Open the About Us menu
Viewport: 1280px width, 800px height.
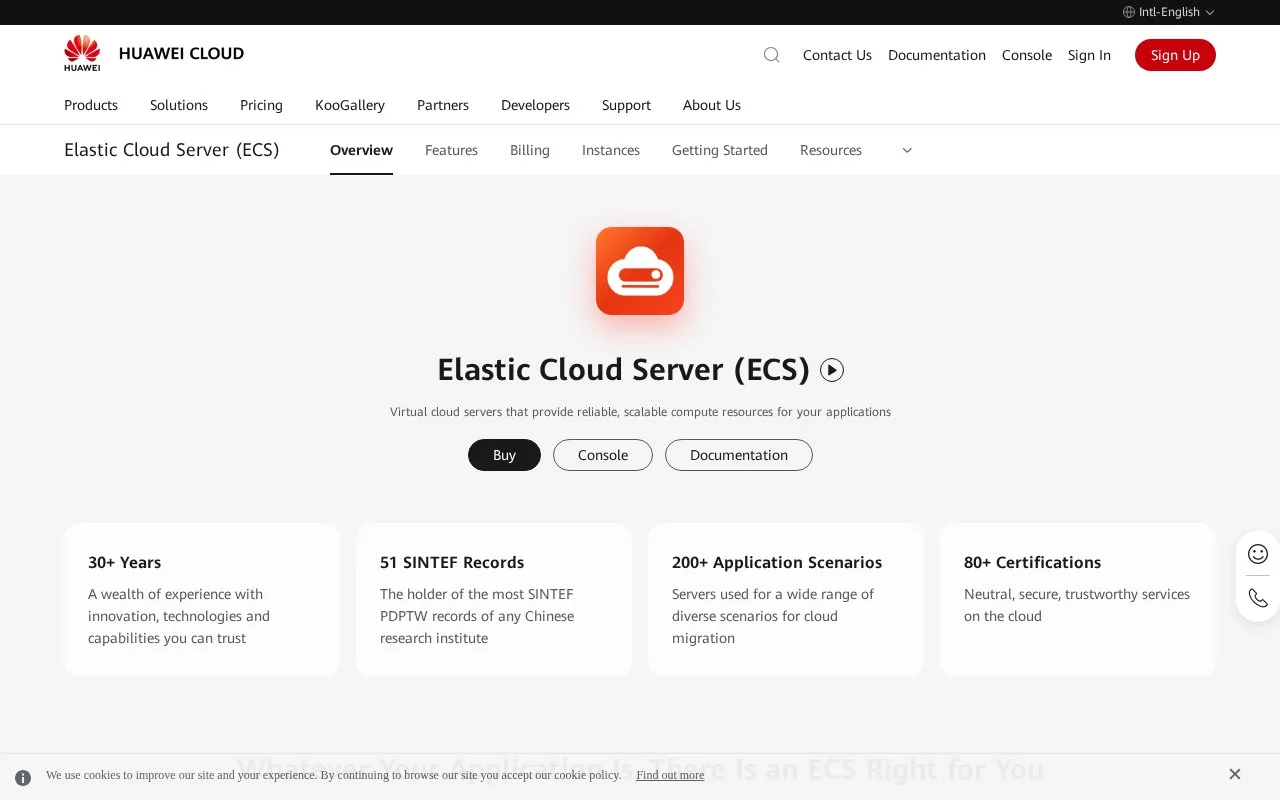click(712, 105)
